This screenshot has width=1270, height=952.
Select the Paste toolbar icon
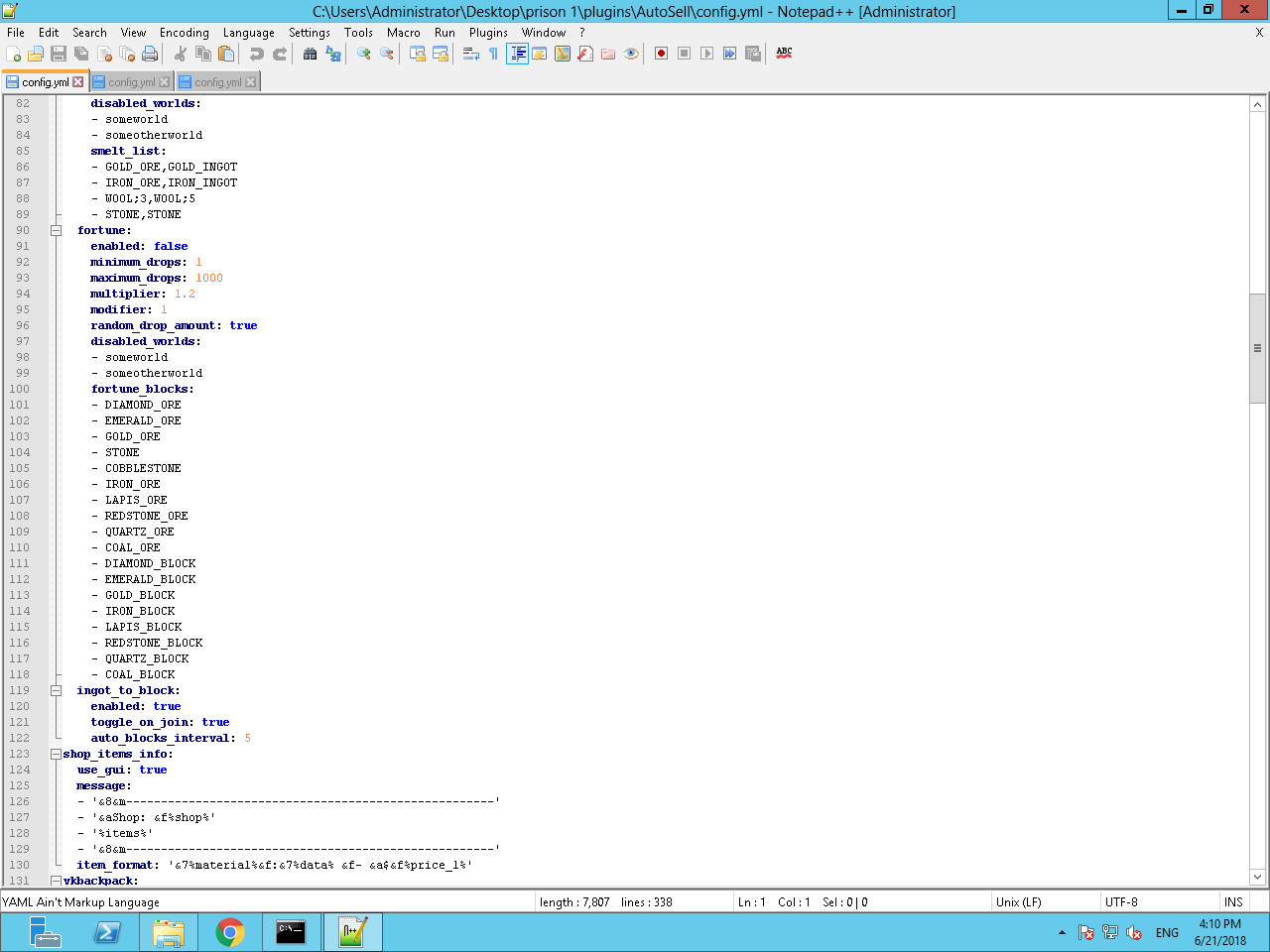225,54
